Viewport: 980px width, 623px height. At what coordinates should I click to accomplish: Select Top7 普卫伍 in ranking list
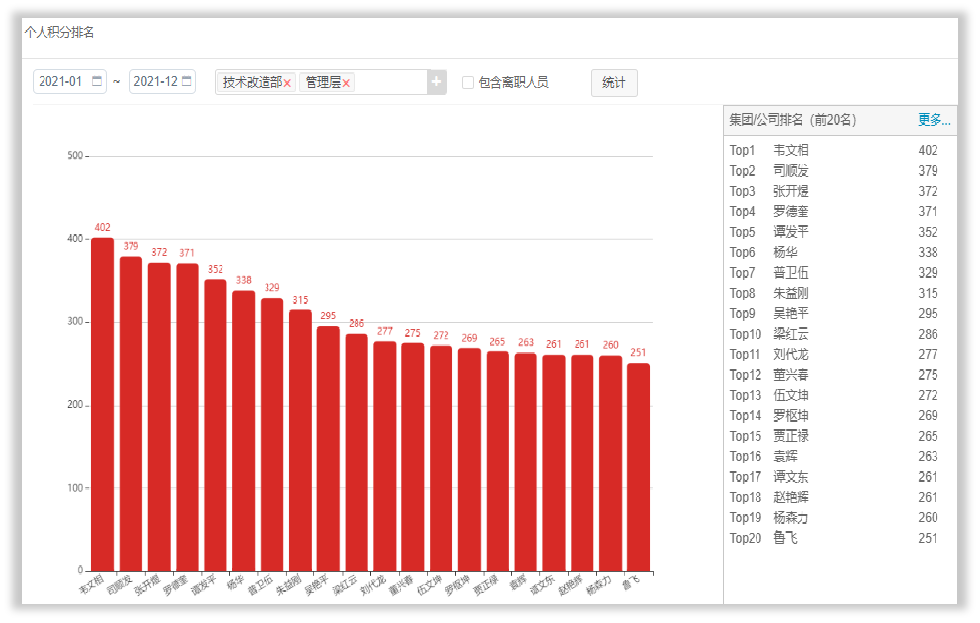tap(834, 273)
